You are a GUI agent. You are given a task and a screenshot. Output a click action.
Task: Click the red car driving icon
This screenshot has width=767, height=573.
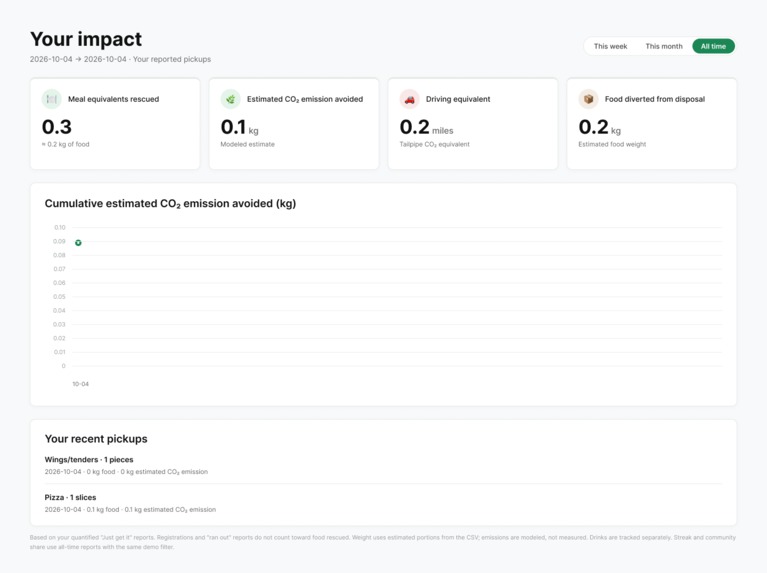[x=409, y=99]
